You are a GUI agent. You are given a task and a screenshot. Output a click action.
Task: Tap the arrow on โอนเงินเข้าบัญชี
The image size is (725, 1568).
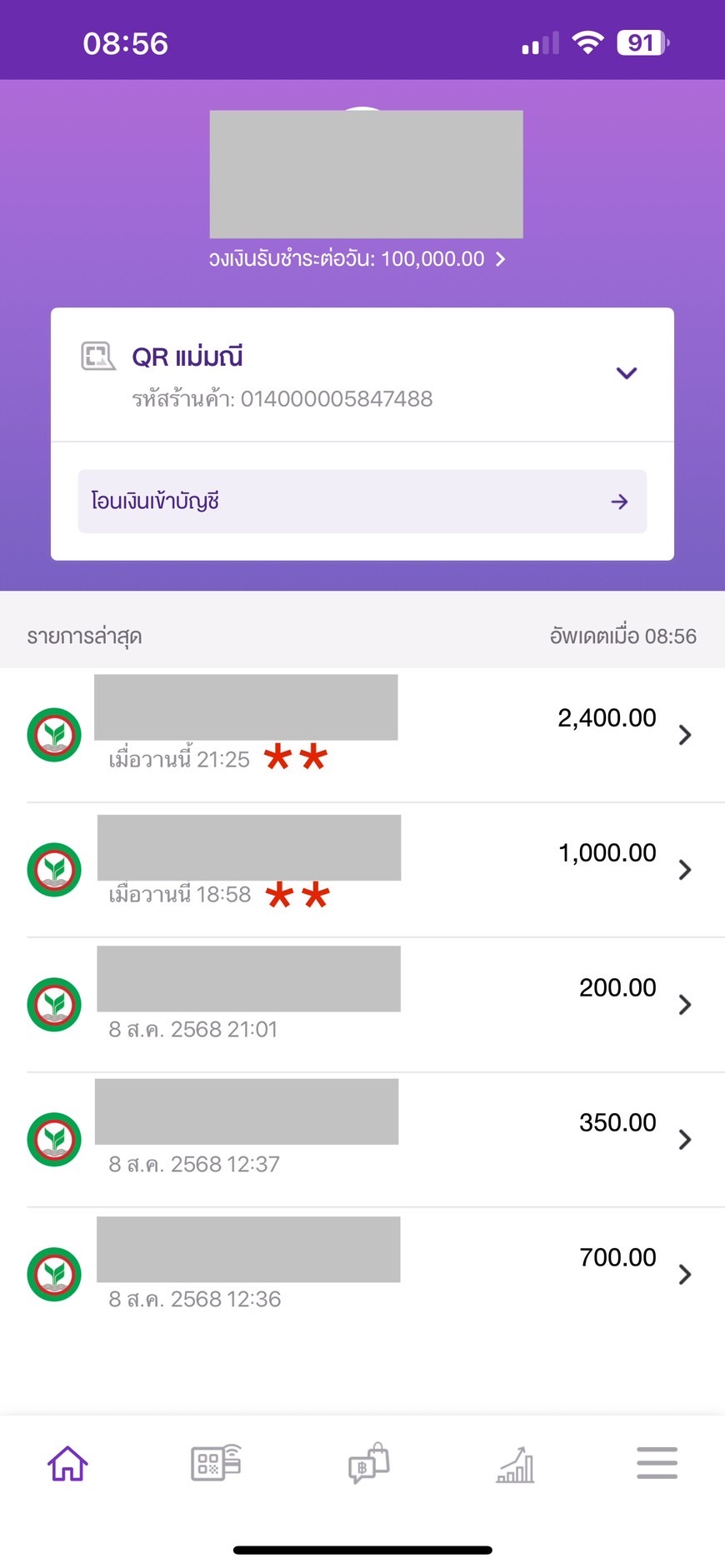pyautogui.click(x=619, y=502)
